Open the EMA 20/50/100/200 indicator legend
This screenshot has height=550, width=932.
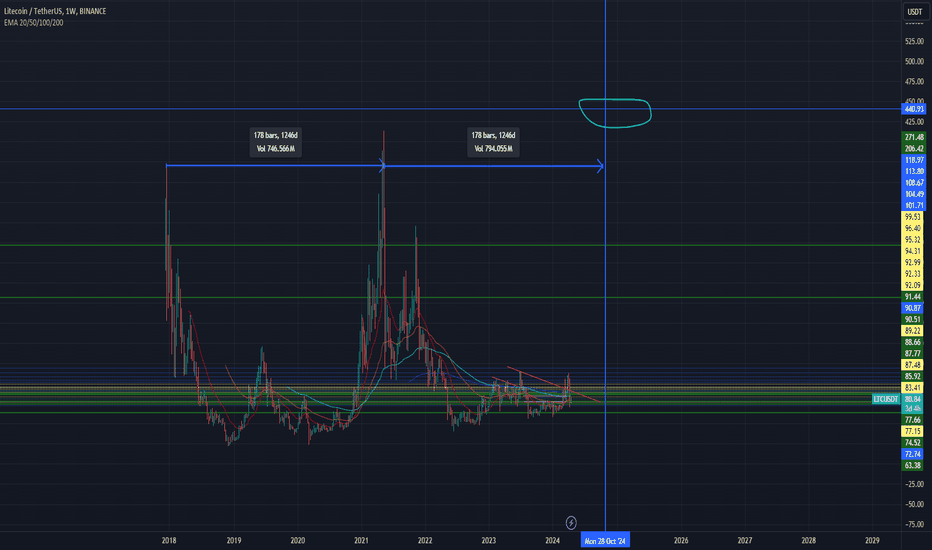[x=33, y=23]
